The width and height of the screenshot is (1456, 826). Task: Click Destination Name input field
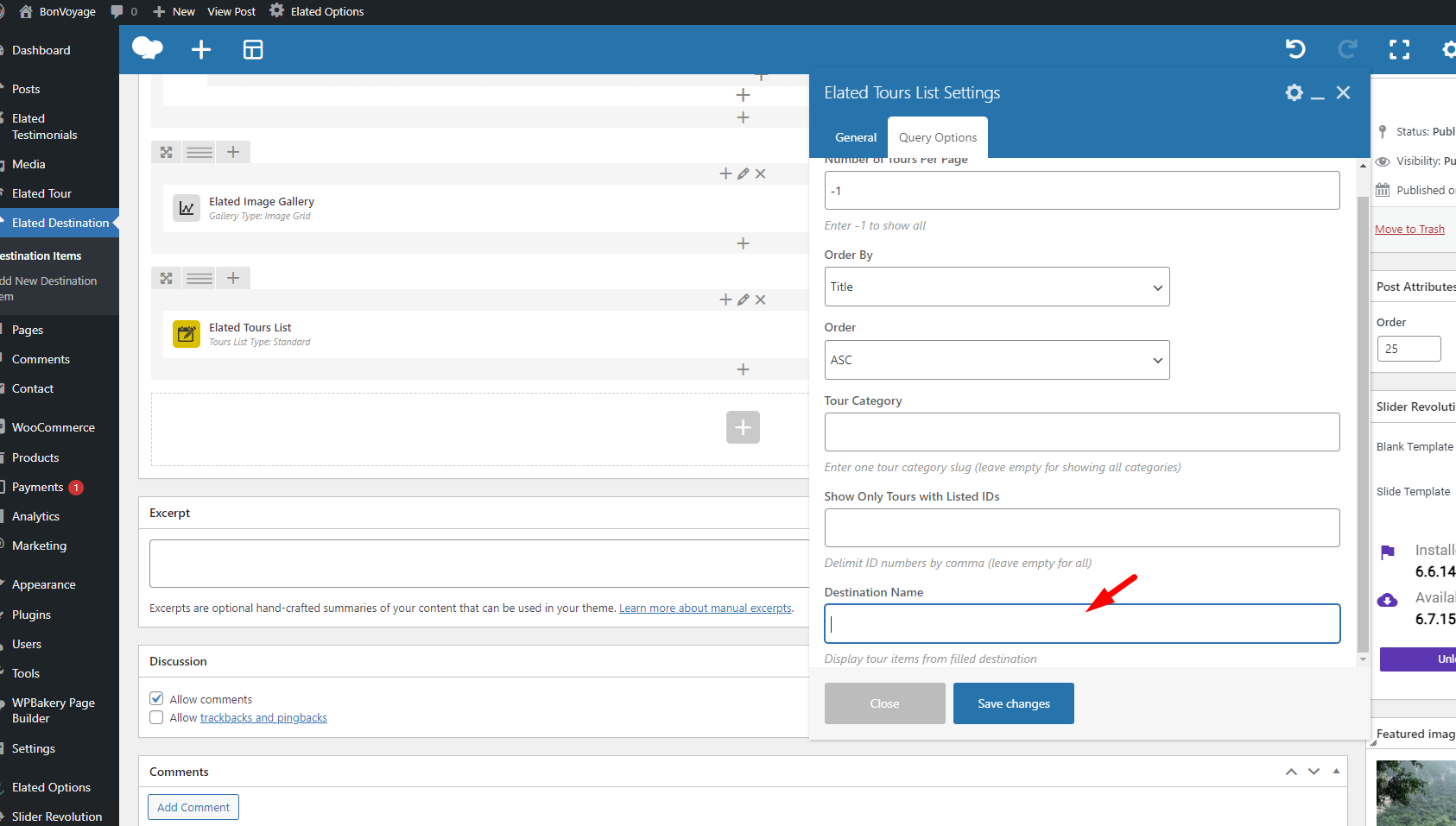tap(1082, 623)
